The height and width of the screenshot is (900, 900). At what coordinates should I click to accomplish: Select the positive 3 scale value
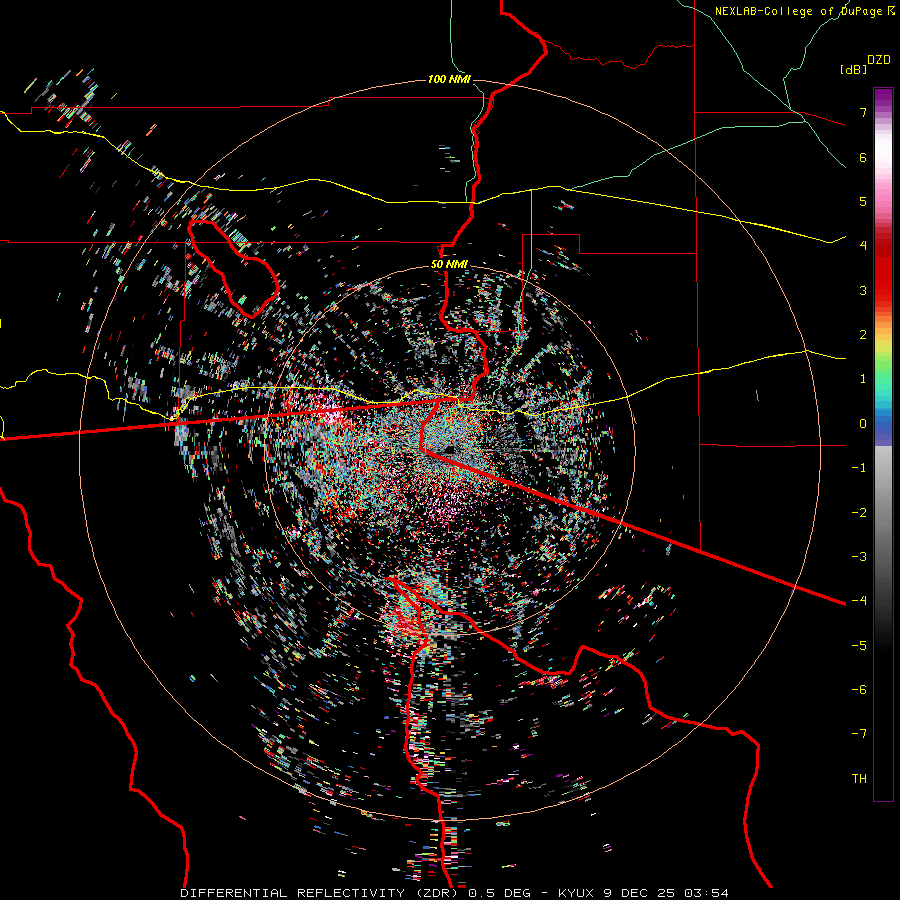tap(863, 290)
